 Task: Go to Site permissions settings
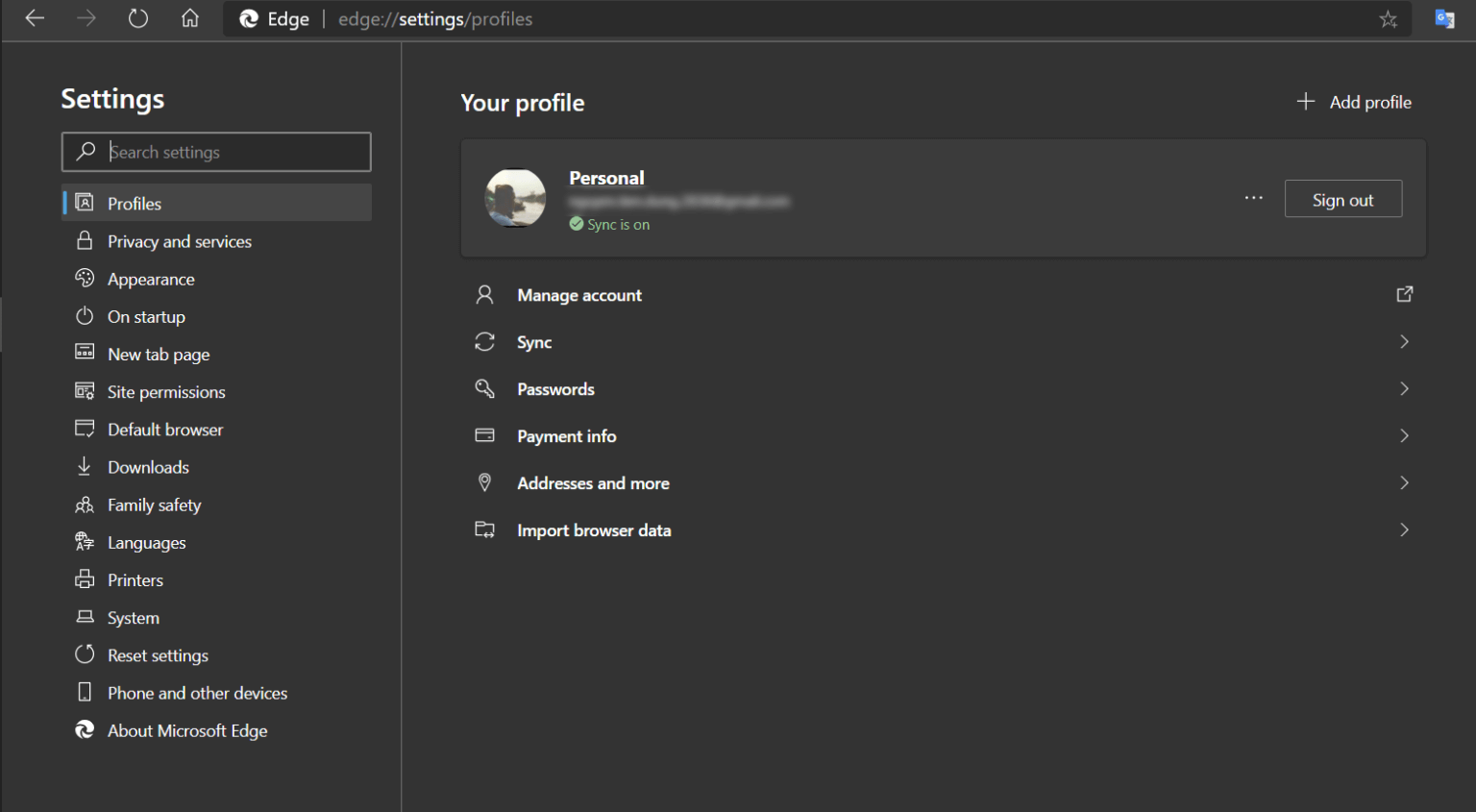coord(166,392)
